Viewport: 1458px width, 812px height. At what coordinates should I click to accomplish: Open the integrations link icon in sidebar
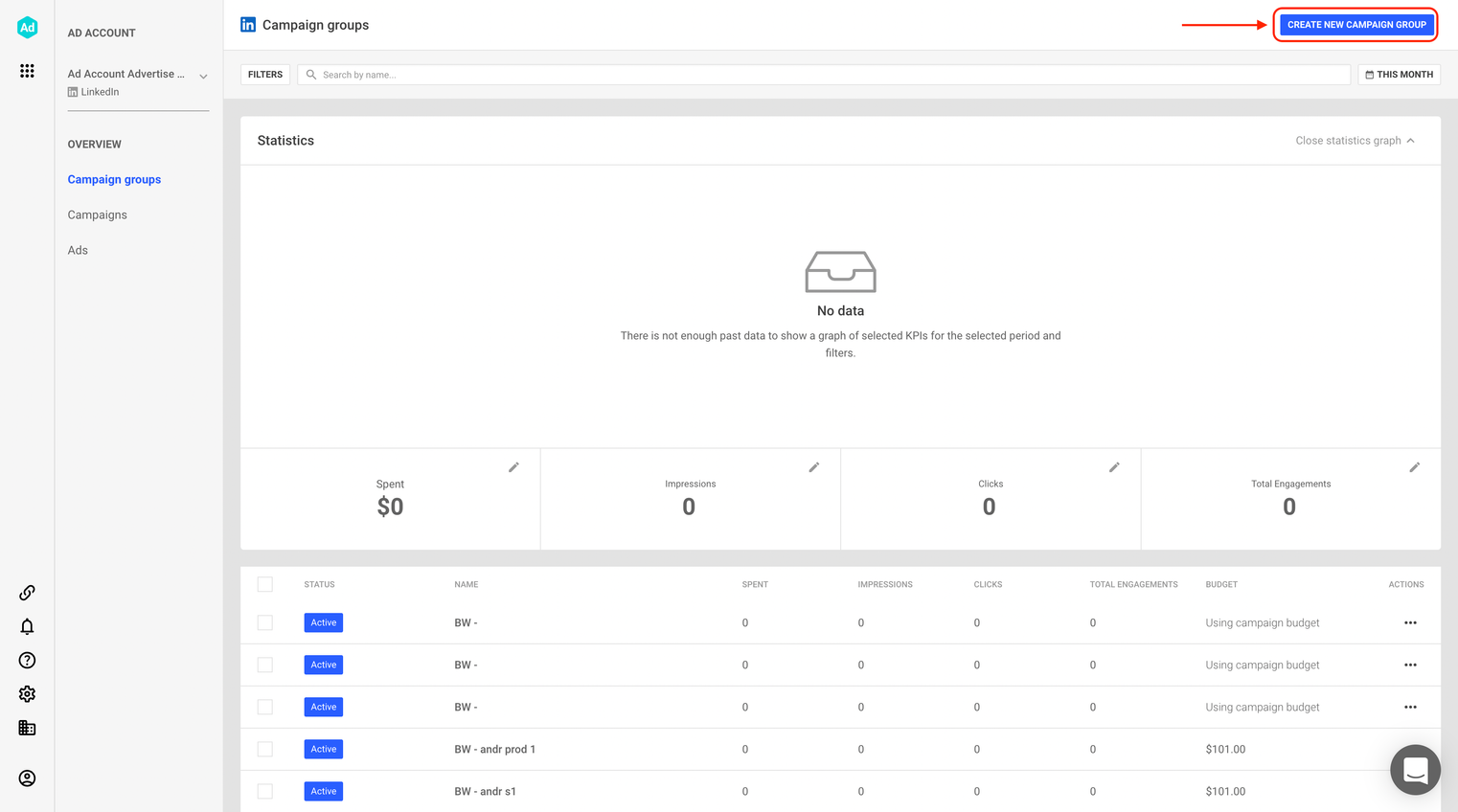27,593
